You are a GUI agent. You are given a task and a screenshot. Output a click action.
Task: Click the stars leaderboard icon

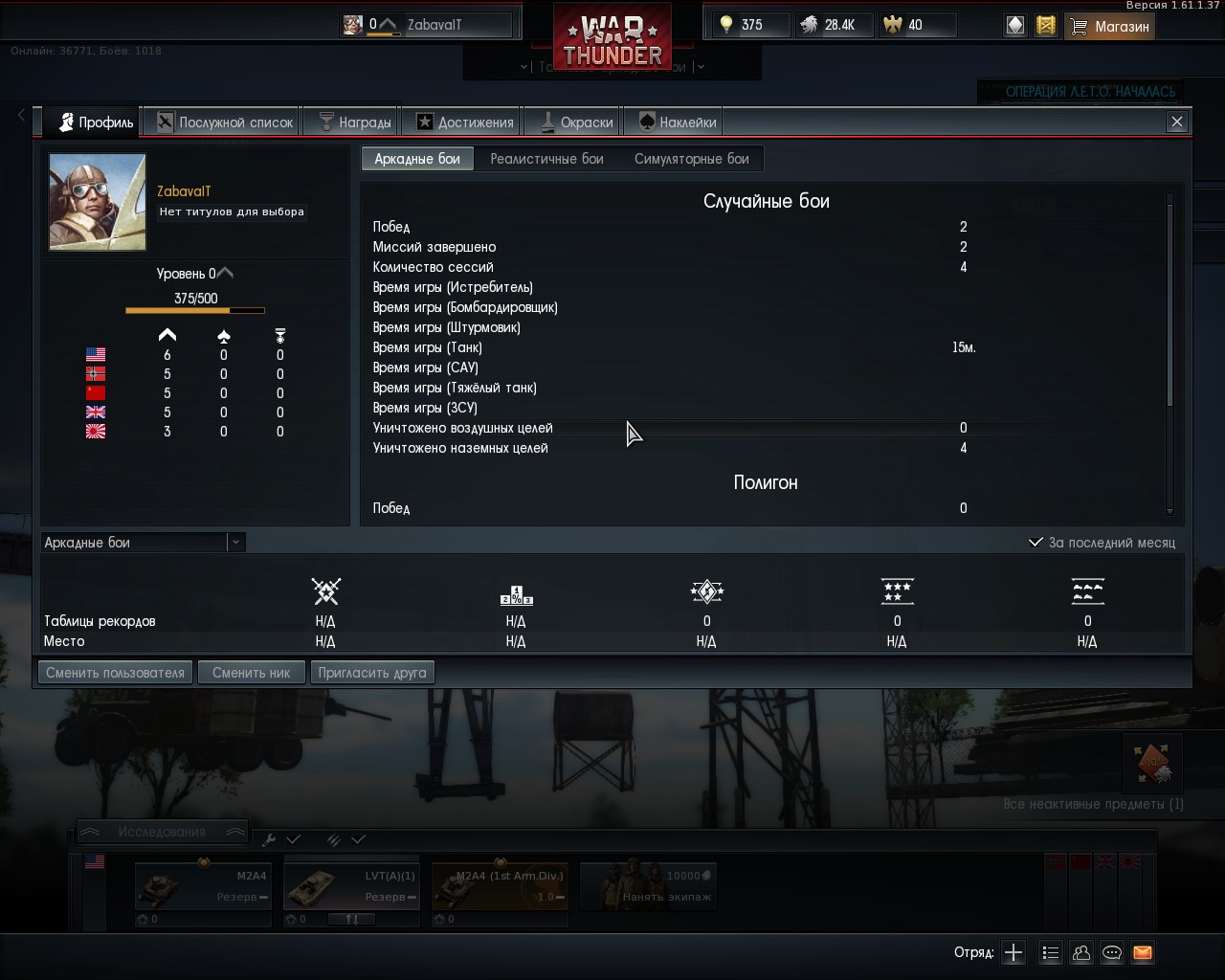(898, 591)
